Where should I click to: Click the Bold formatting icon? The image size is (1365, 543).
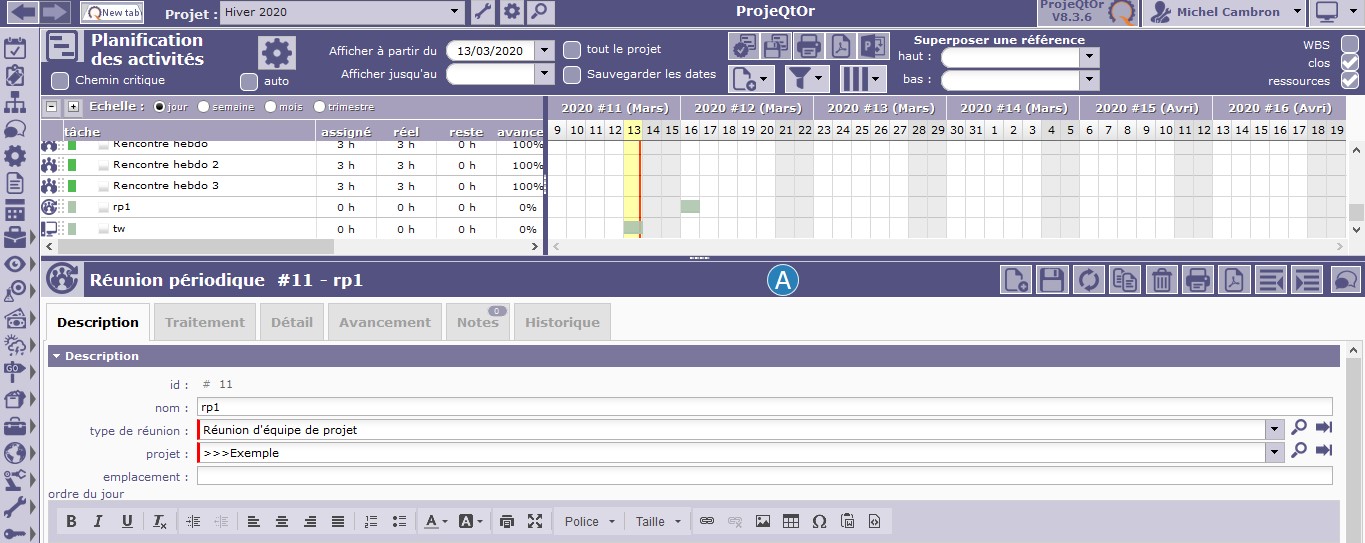tap(71, 521)
